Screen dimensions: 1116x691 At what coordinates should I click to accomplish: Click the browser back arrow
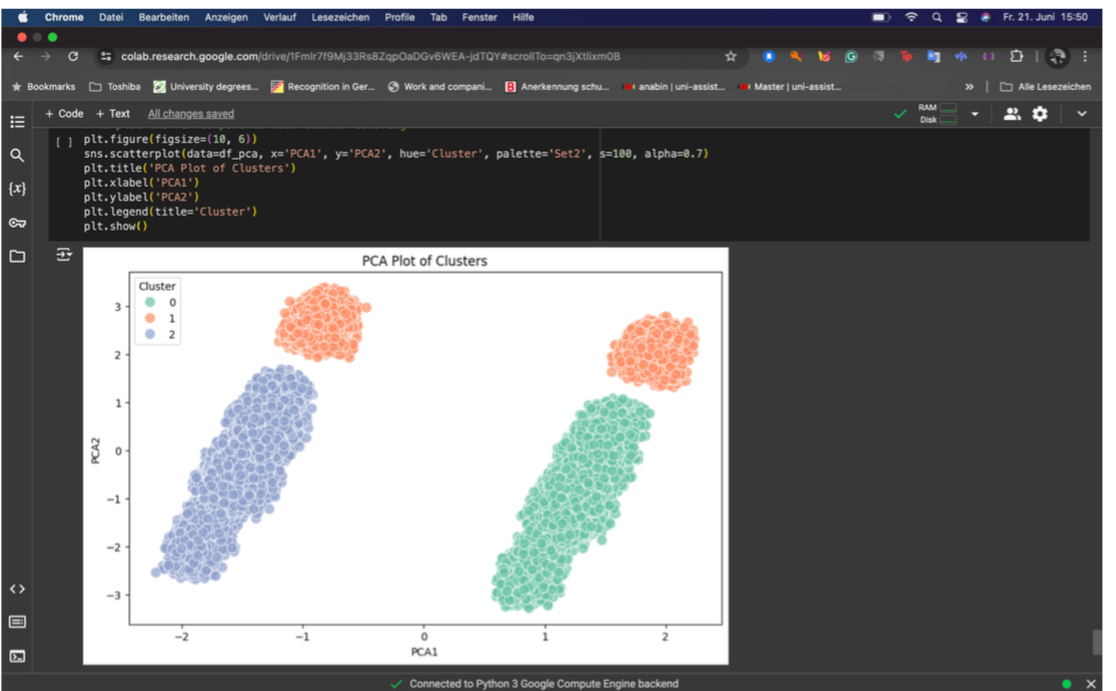point(19,56)
